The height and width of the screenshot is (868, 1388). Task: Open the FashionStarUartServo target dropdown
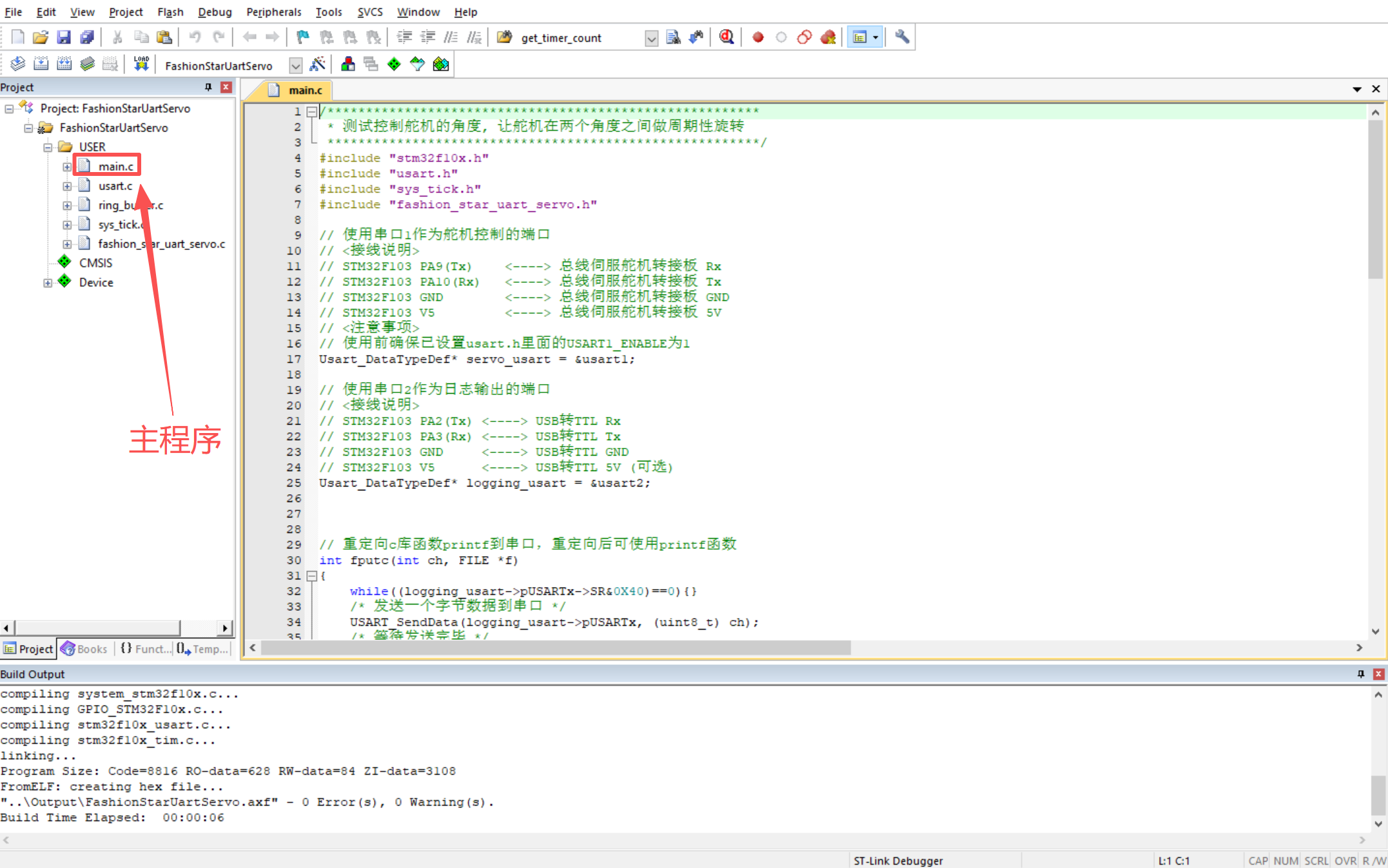coord(295,66)
